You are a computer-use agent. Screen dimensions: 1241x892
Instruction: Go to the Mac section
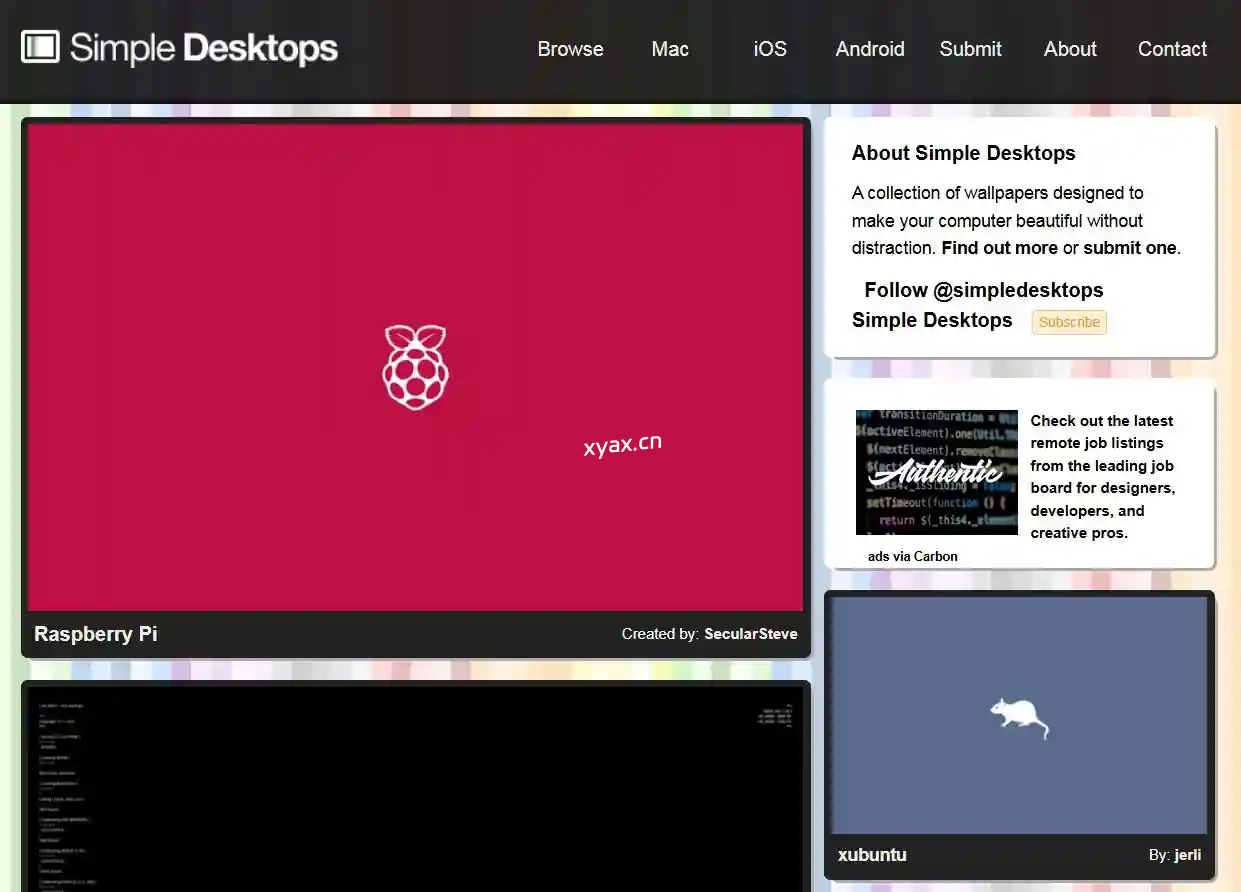point(669,49)
